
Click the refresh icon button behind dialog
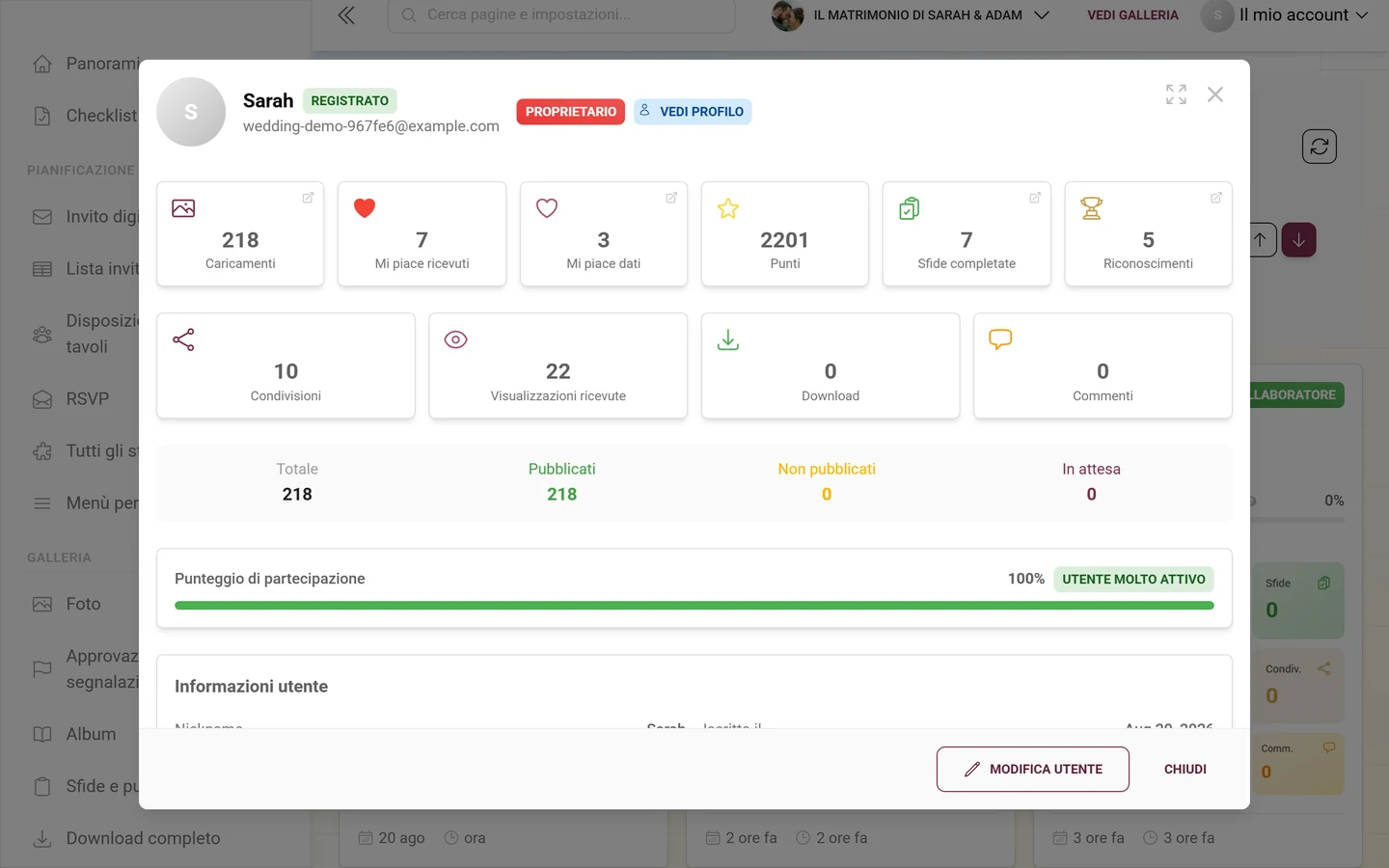1320,147
